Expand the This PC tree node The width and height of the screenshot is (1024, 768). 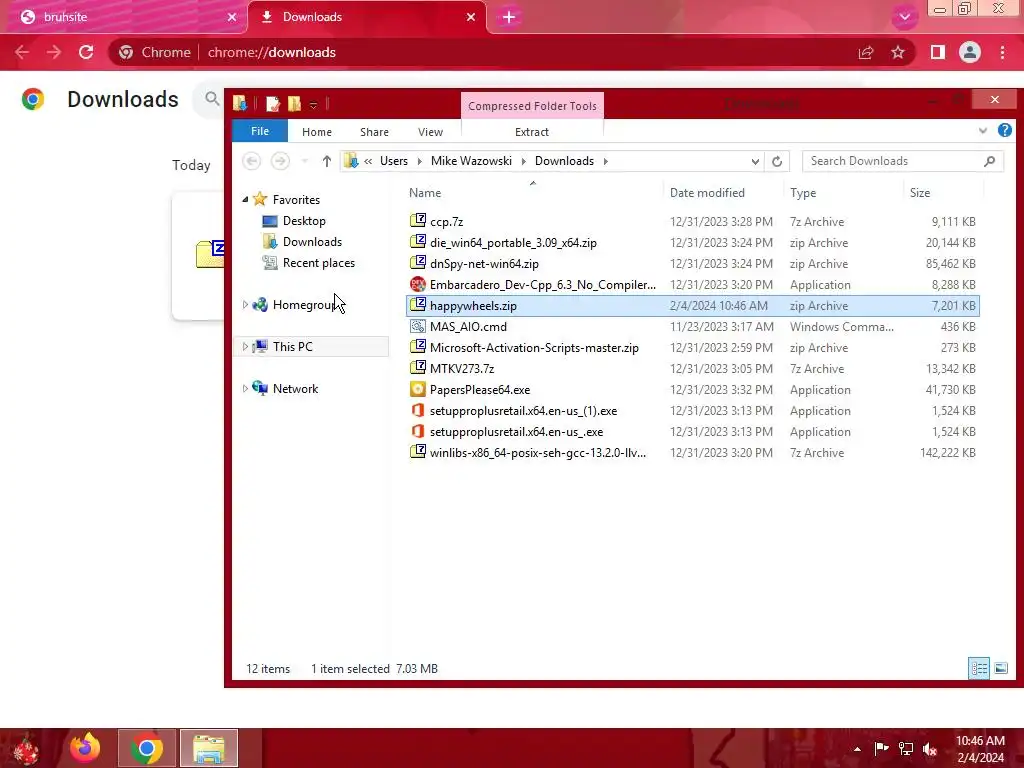pos(246,346)
